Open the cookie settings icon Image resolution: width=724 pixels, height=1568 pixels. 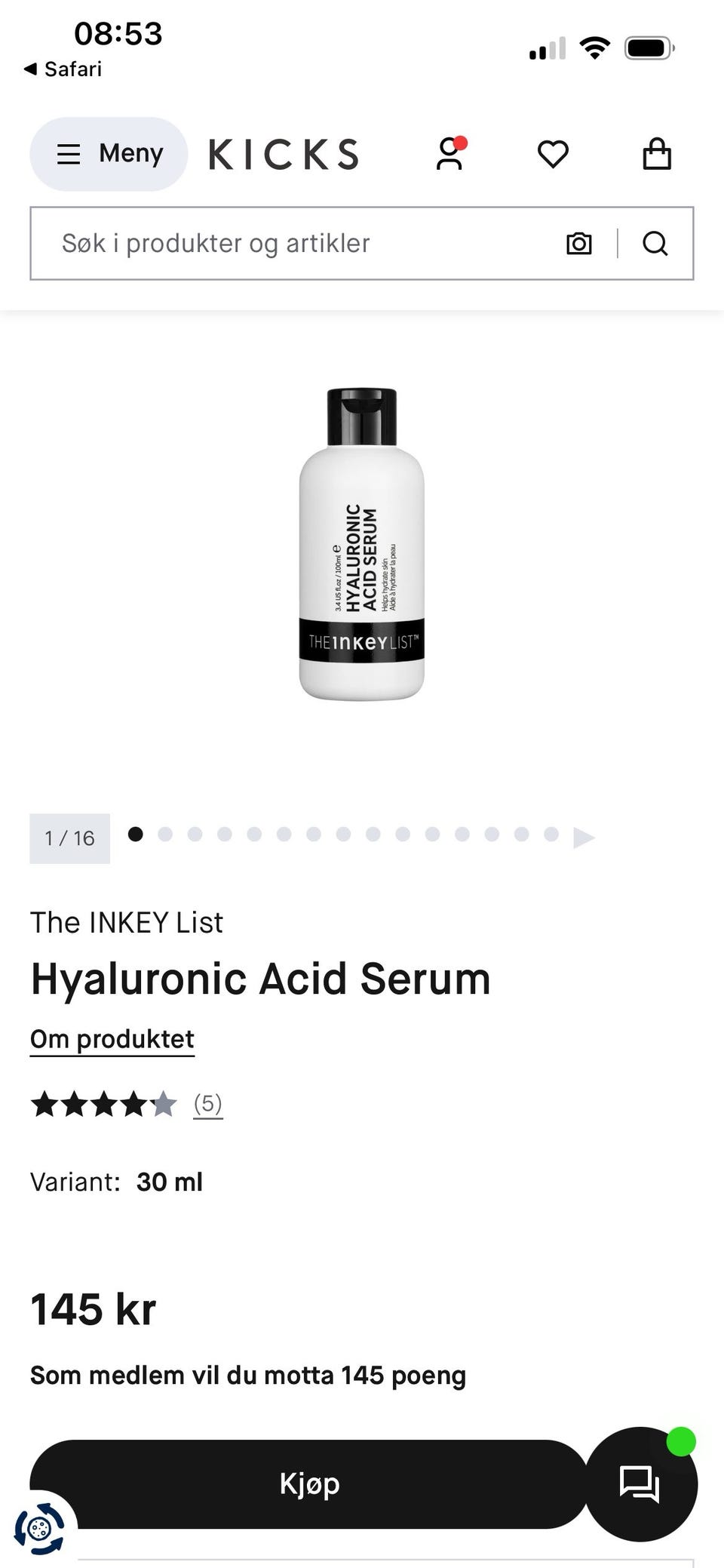pyautogui.click(x=39, y=1530)
